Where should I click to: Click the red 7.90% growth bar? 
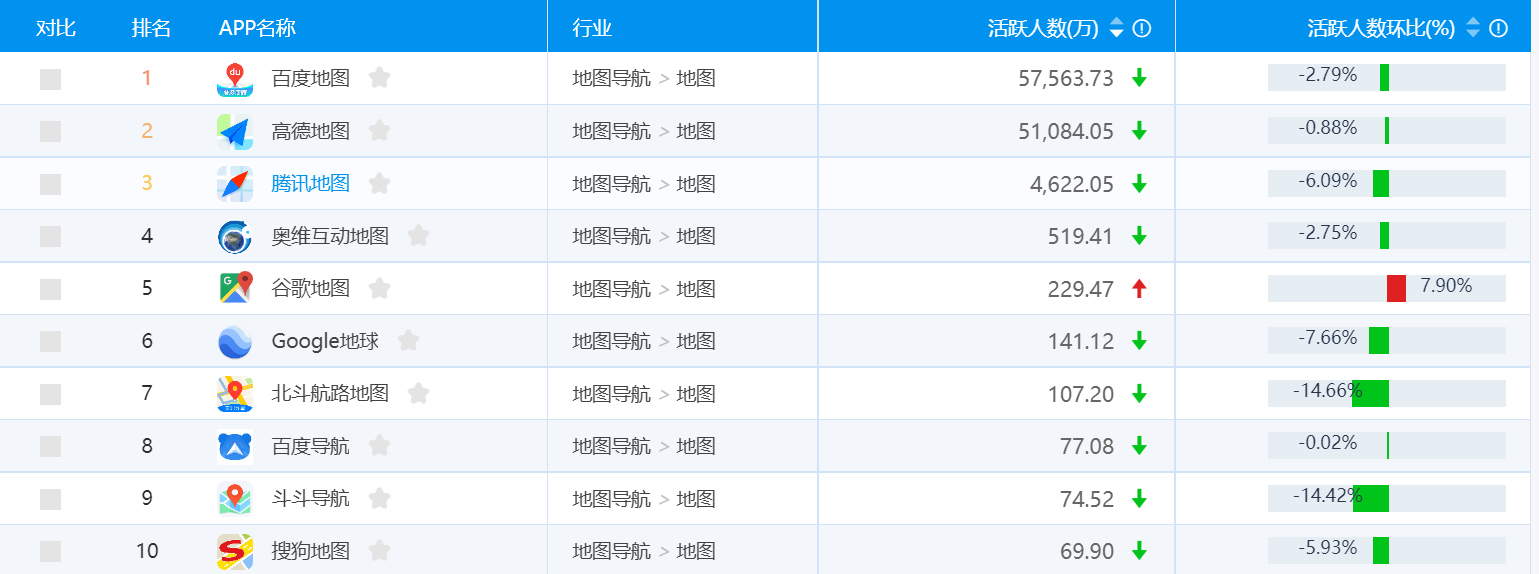(1396, 288)
